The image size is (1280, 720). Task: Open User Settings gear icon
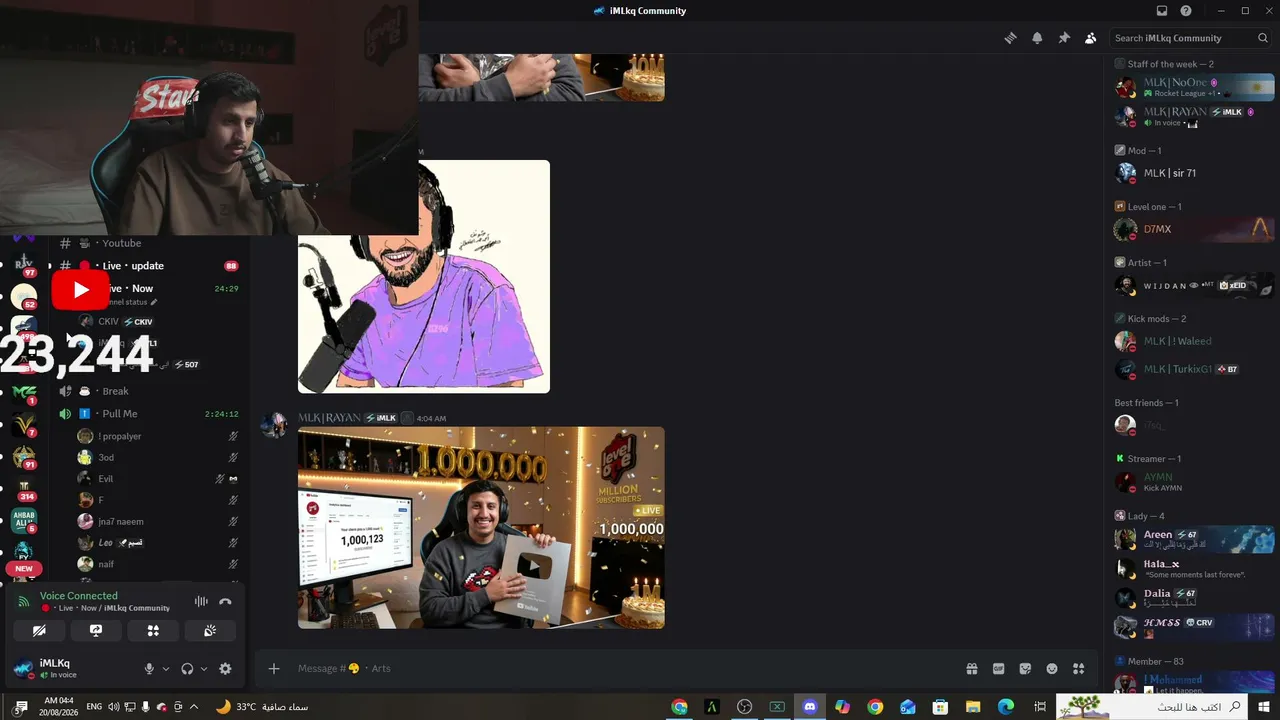click(x=225, y=669)
